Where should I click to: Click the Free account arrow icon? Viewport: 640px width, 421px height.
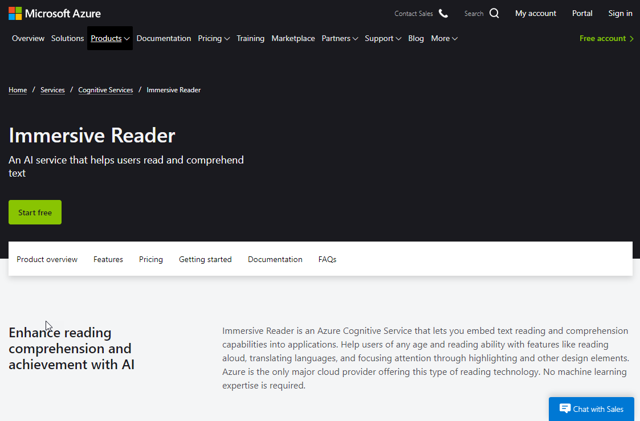[631, 39]
